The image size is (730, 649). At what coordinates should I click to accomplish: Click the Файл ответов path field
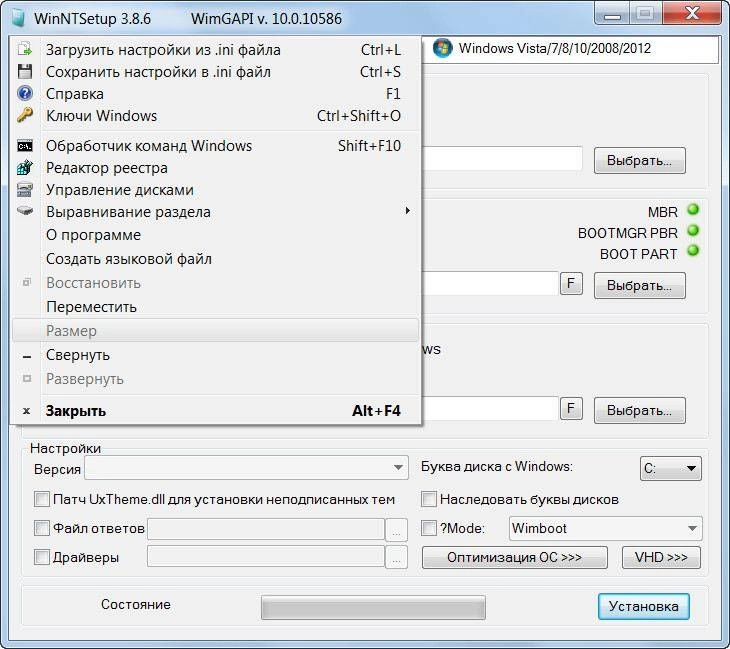click(x=266, y=529)
